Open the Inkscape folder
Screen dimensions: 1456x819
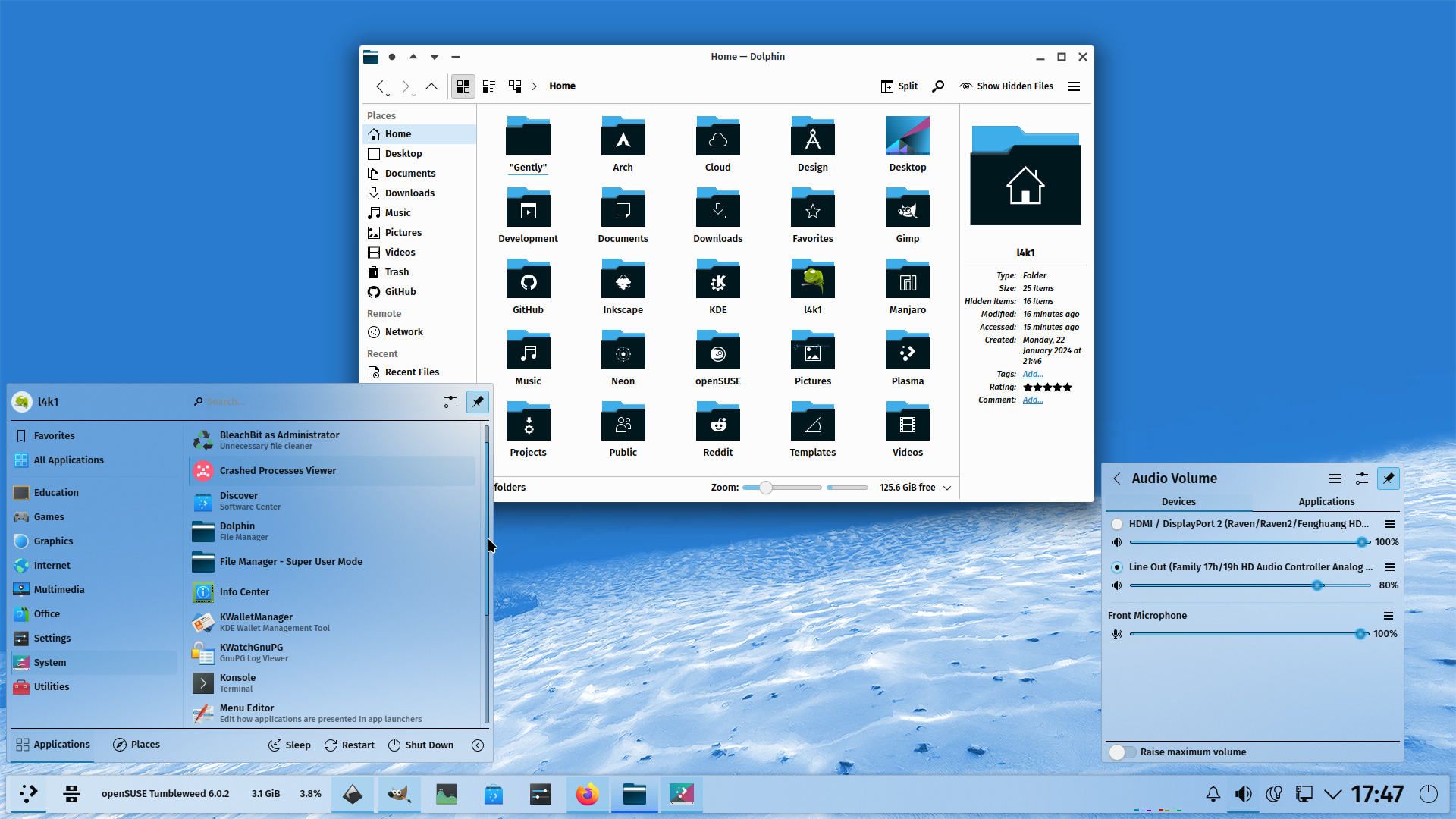tap(623, 287)
